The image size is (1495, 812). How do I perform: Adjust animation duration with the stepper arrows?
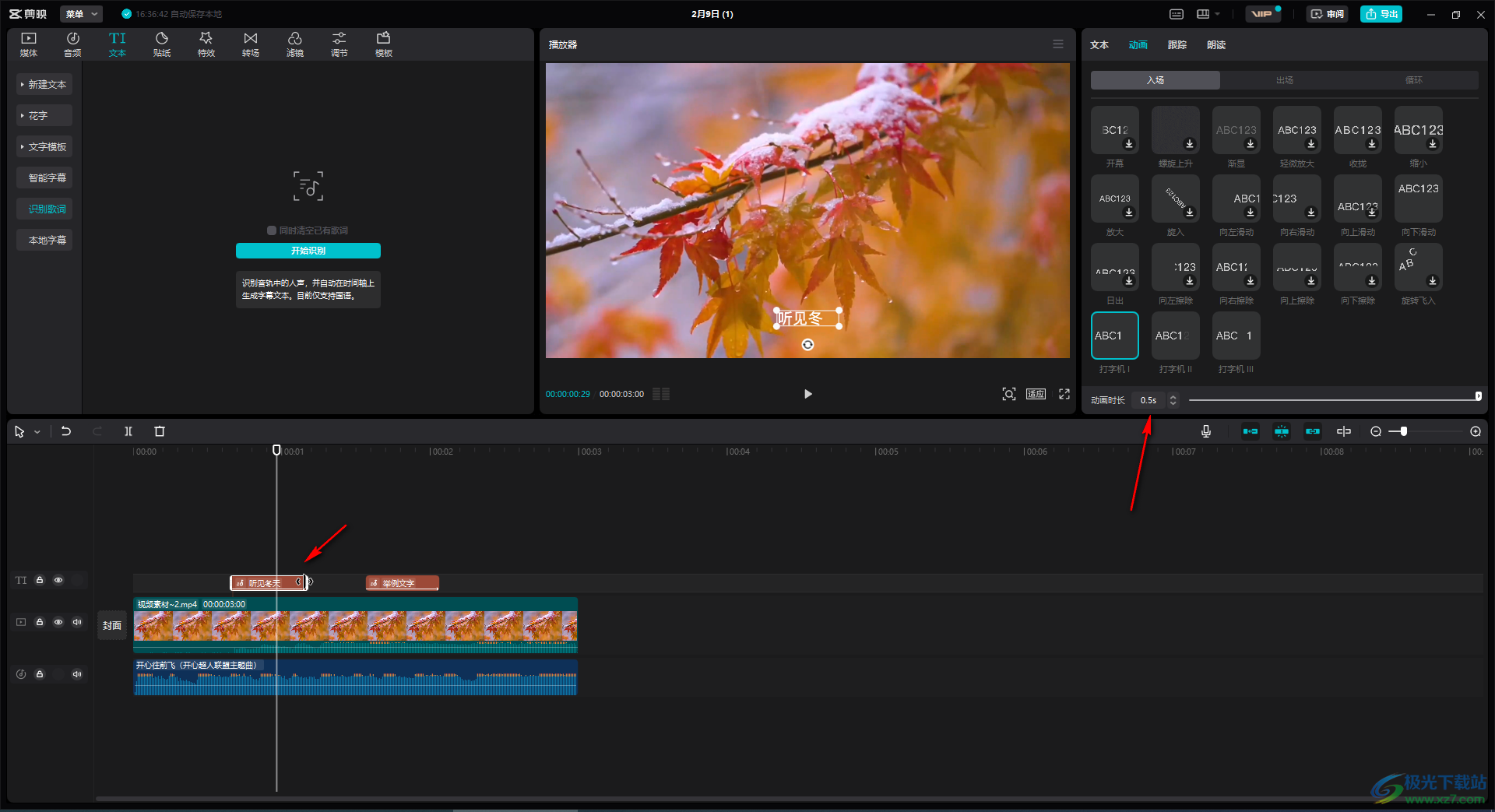pyautogui.click(x=1173, y=400)
